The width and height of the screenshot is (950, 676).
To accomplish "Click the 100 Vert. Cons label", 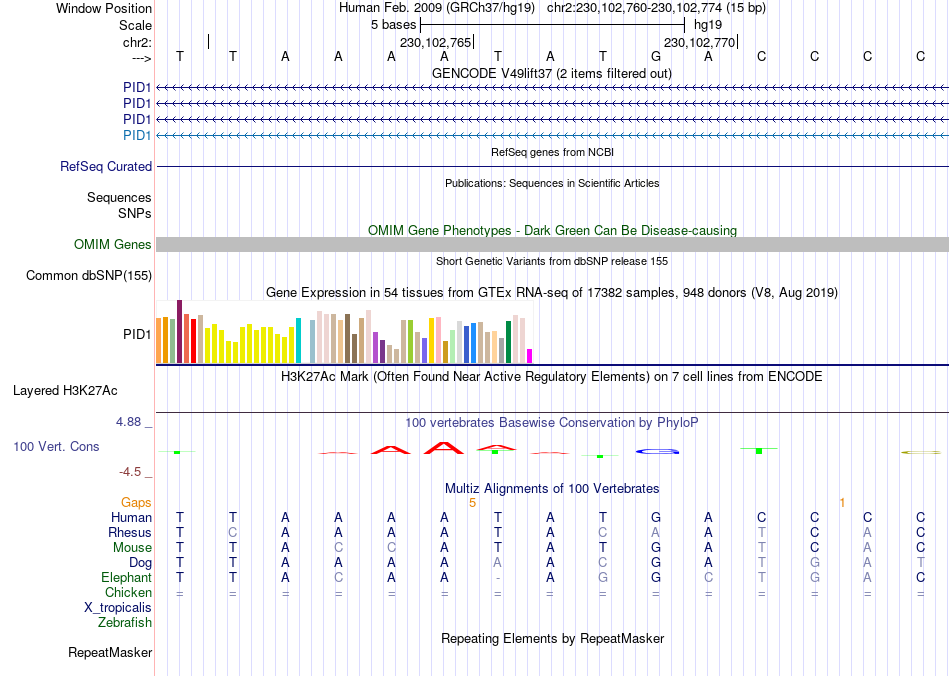I will point(56,446).
